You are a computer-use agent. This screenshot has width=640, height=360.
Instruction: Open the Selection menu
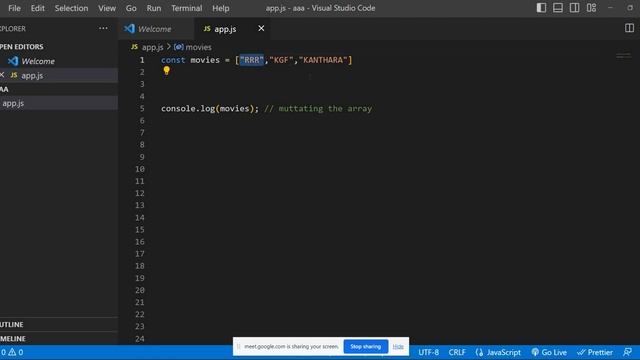point(71,8)
